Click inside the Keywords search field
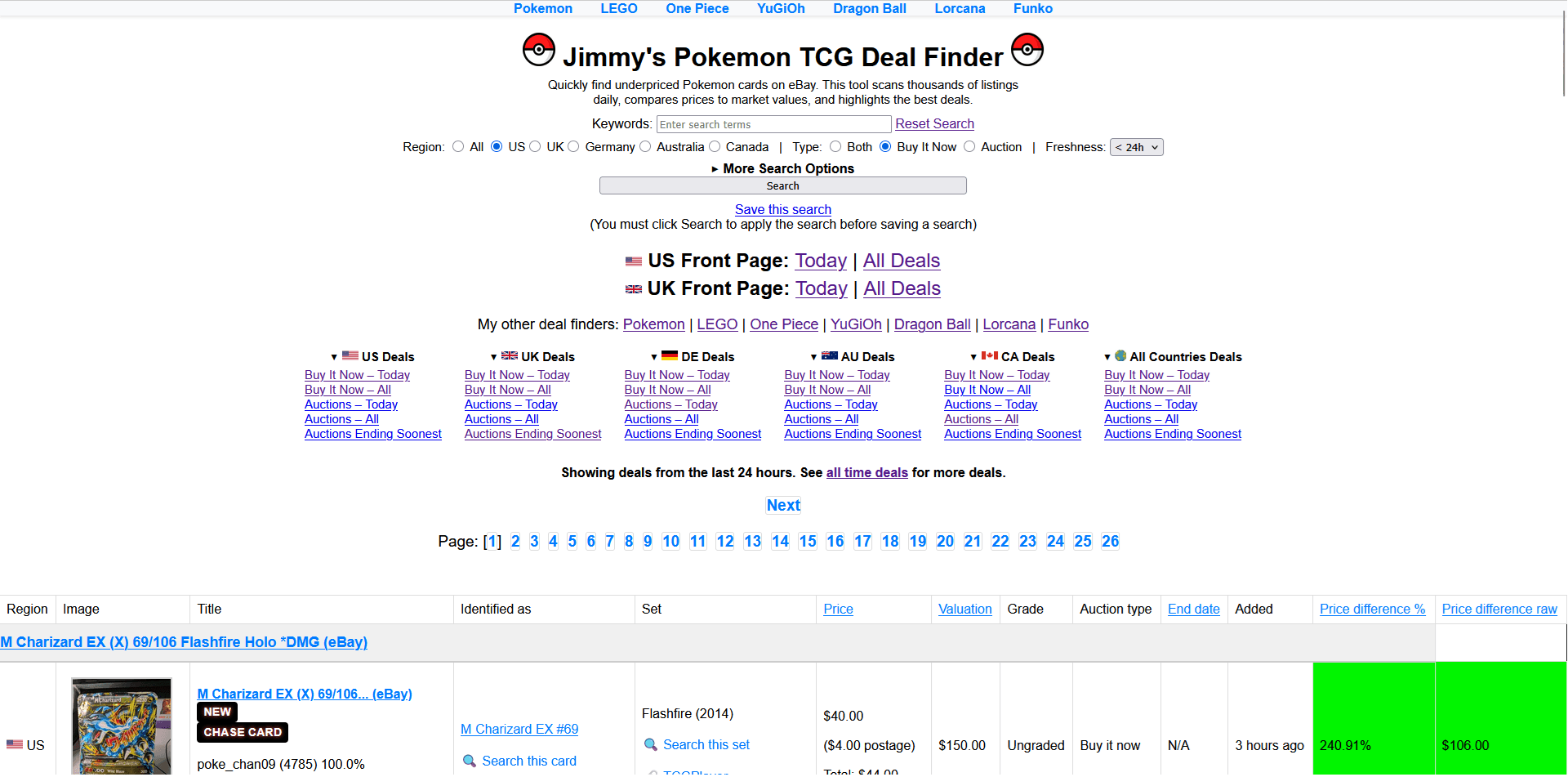The height and width of the screenshot is (777, 1568). point(773,123)
